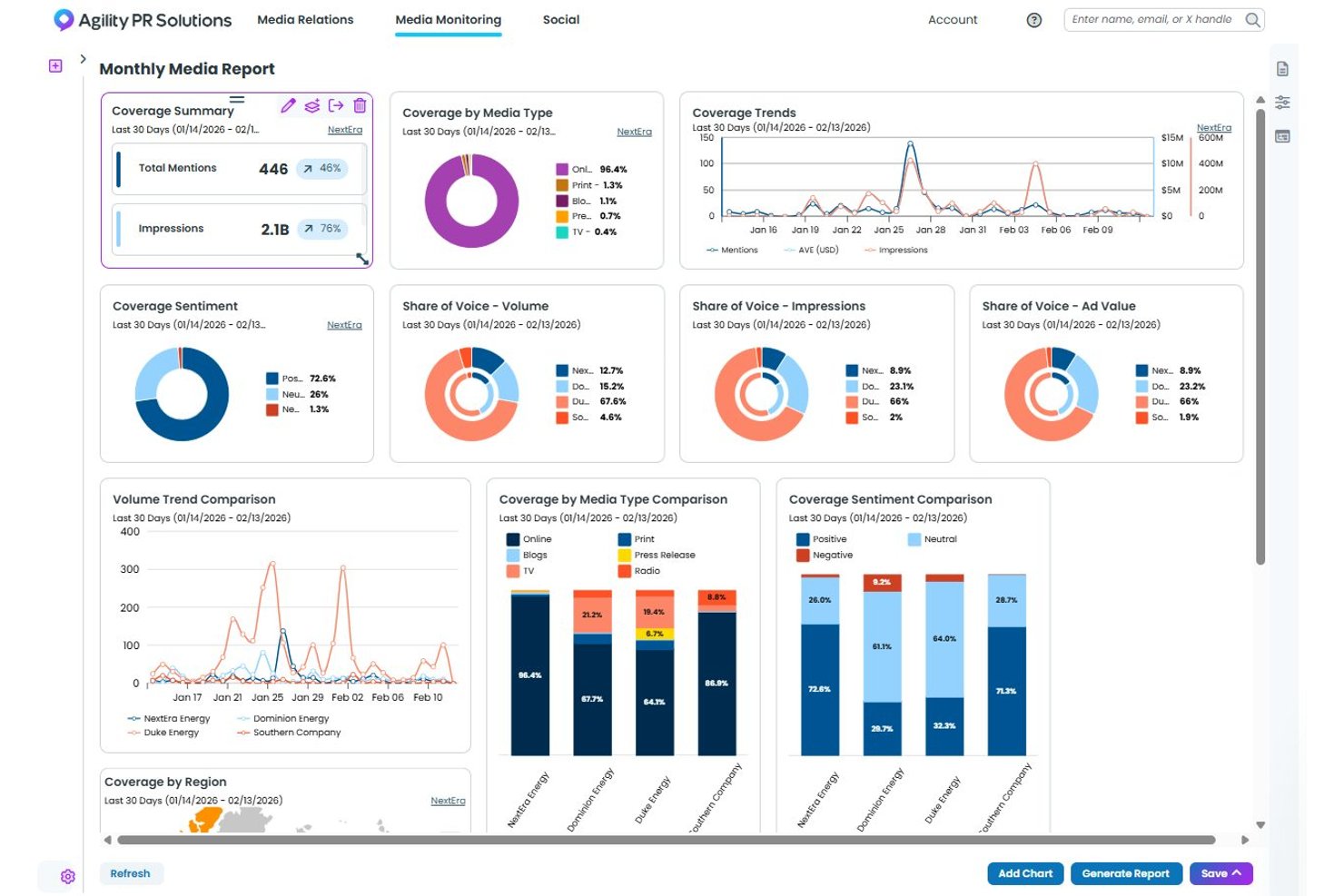
Task: Toggle the Southern Company line in Volume Trend legend
Action: (x=290, y=733)
